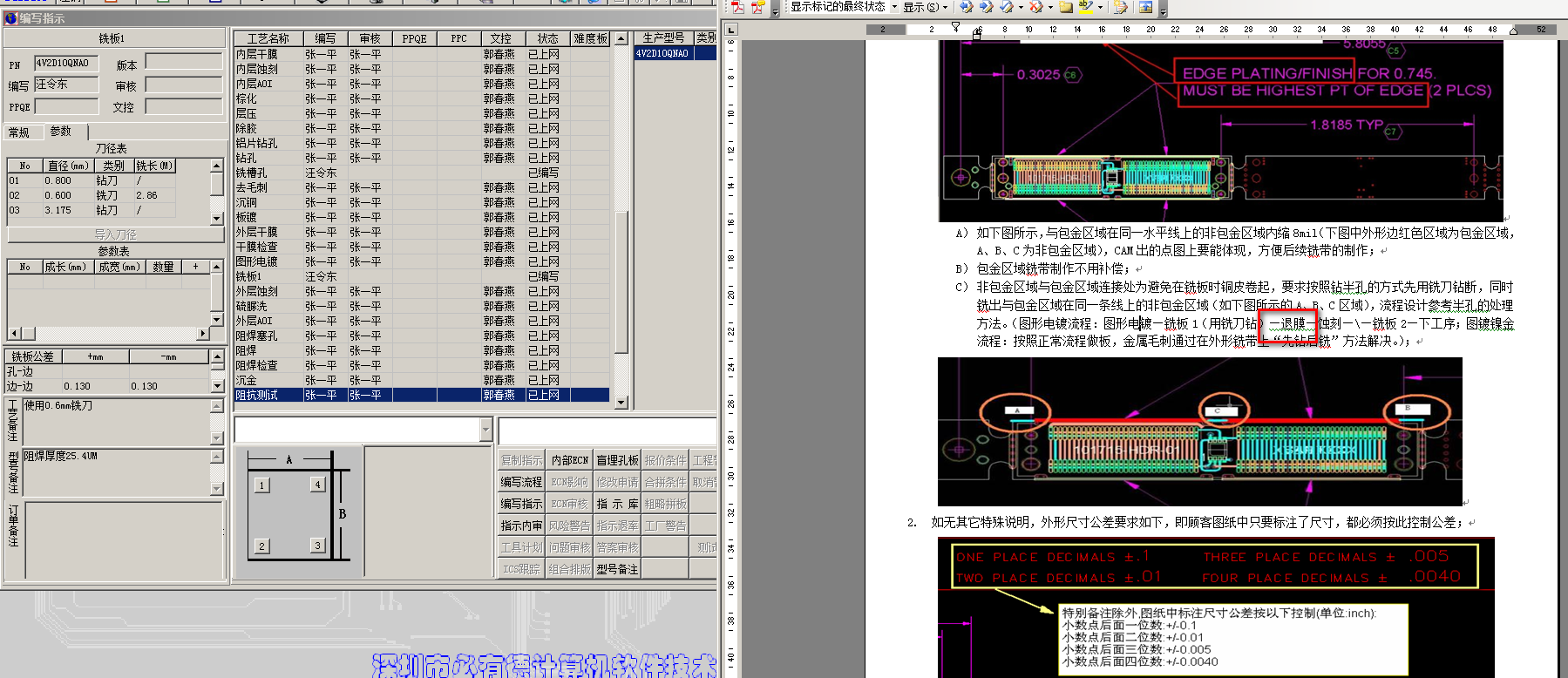Screen dimensions: 1568x678
Task: Click the 导入刀径 button
Action: (x=115, y=234)
